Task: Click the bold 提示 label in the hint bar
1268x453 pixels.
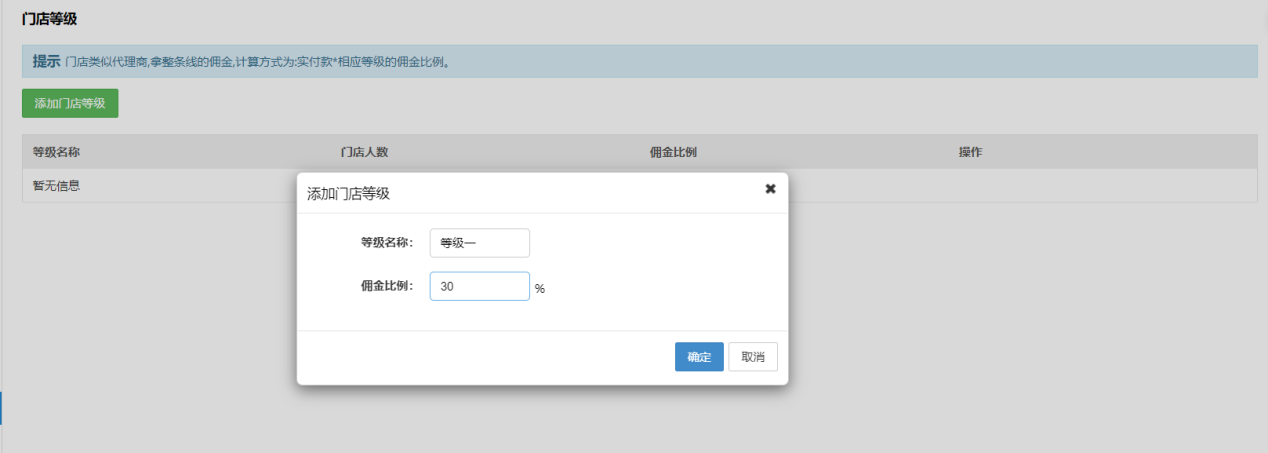Action: 46,61
